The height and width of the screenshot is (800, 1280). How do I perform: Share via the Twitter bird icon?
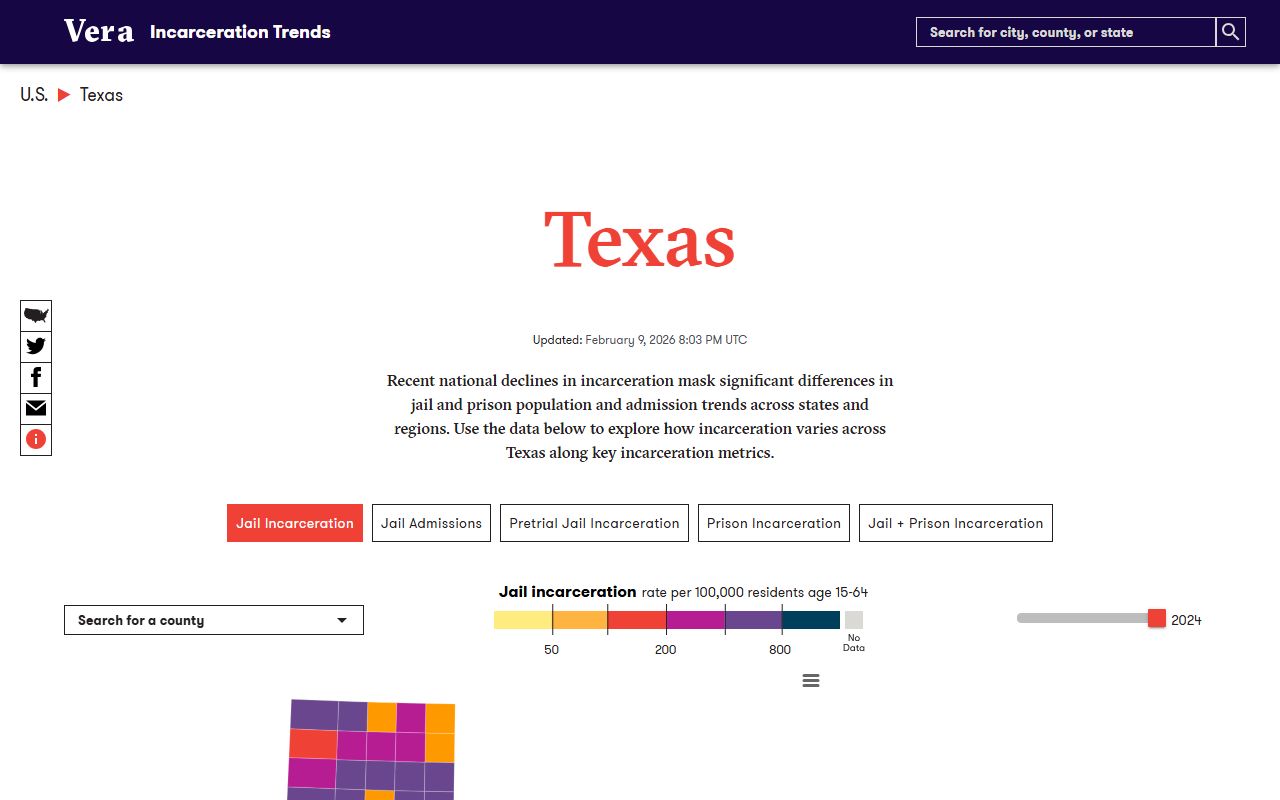36,347
